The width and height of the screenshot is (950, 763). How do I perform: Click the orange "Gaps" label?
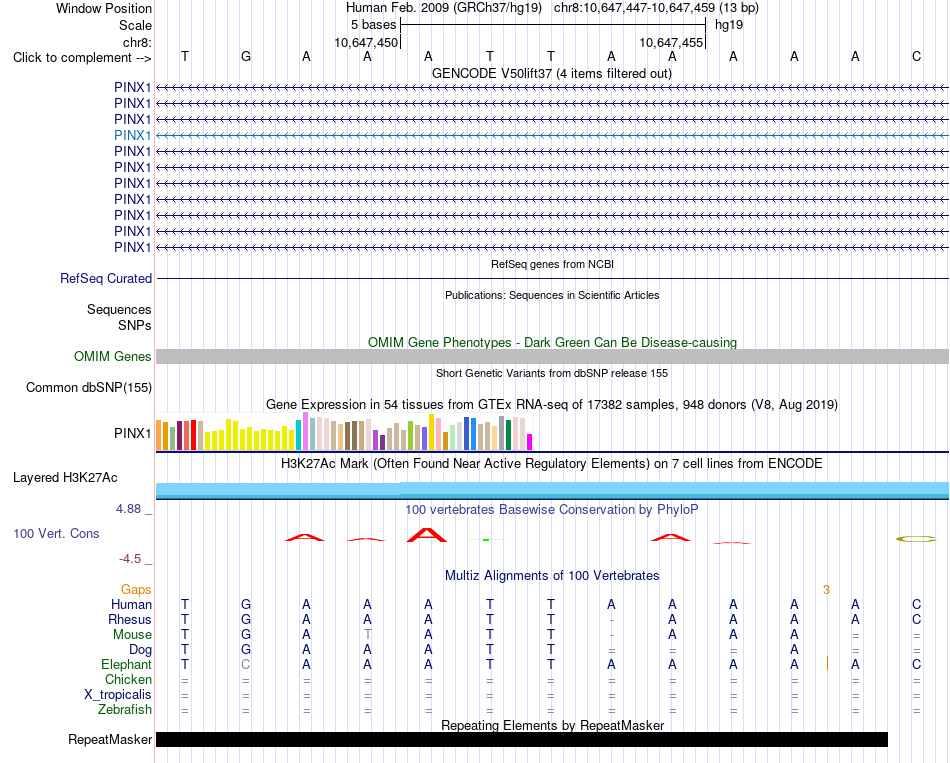point(136,590)
